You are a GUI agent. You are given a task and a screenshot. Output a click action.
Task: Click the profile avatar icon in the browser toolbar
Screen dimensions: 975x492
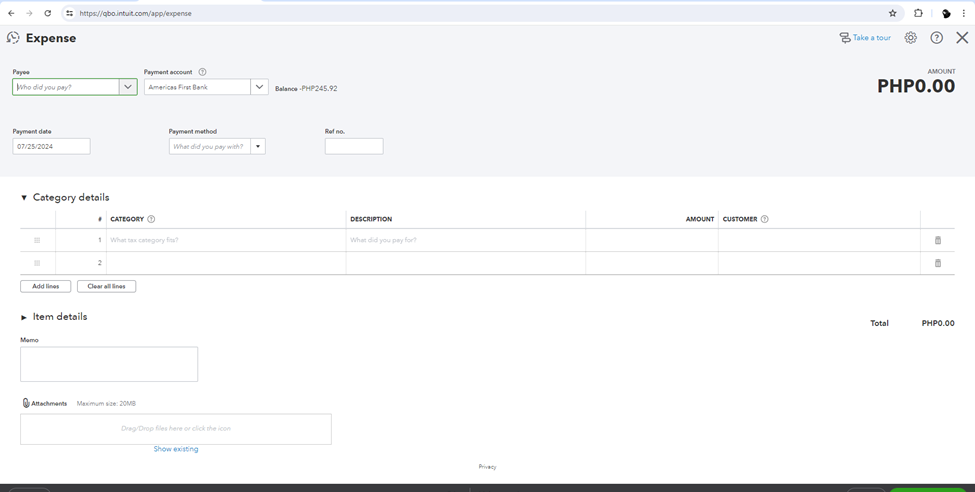pyautogui.click(x=946, y=13)
